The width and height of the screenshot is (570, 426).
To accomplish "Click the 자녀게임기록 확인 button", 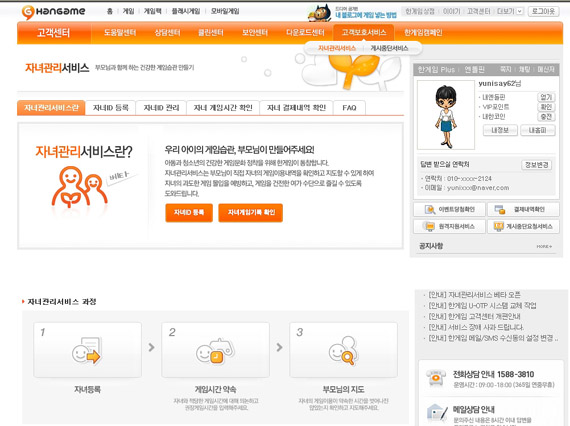I will pos(250,212).
